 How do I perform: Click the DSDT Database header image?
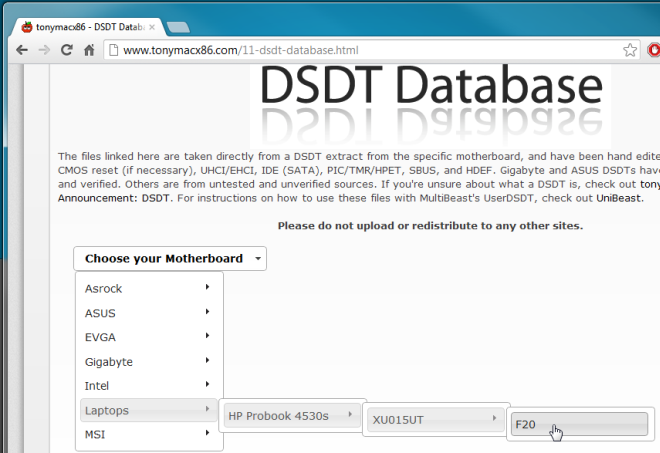coord(430,105)
